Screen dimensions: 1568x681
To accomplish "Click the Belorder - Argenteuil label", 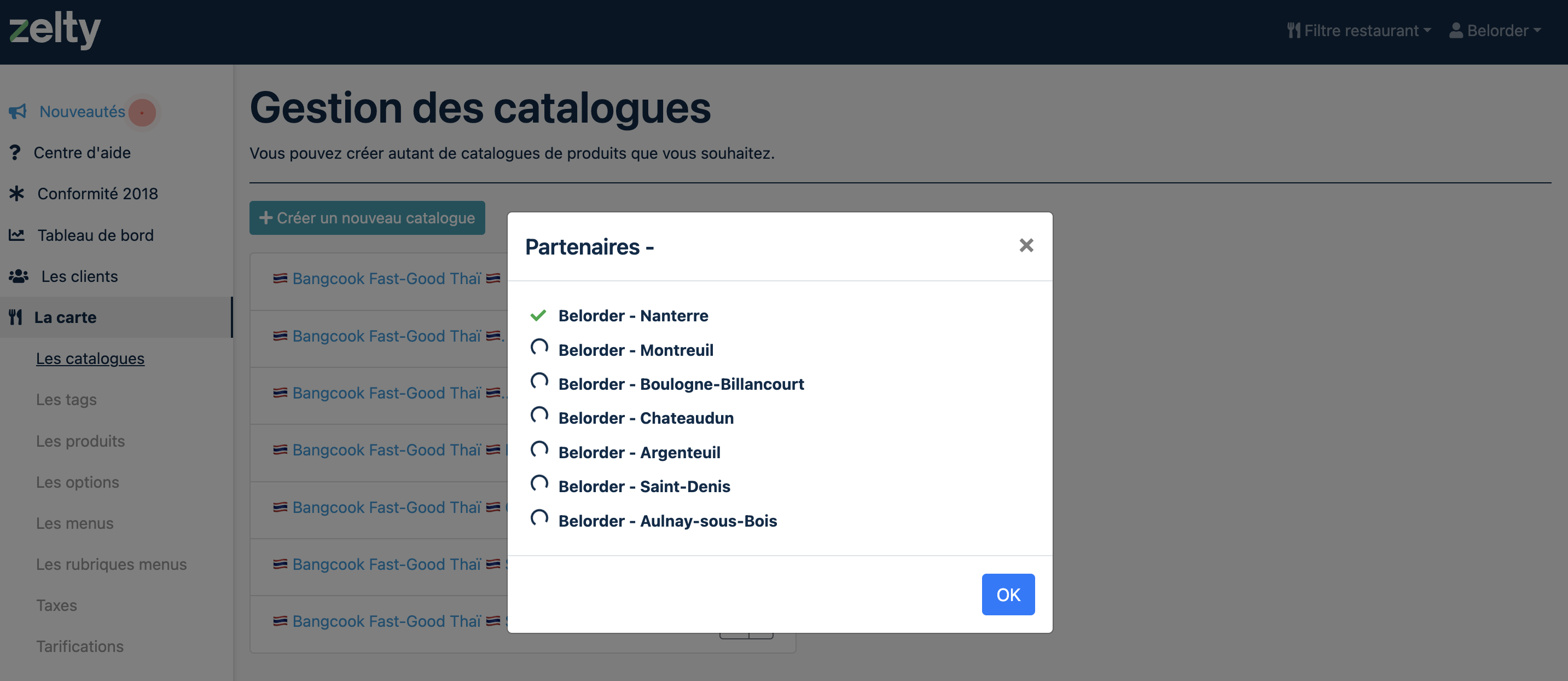I will pos(639,453).
